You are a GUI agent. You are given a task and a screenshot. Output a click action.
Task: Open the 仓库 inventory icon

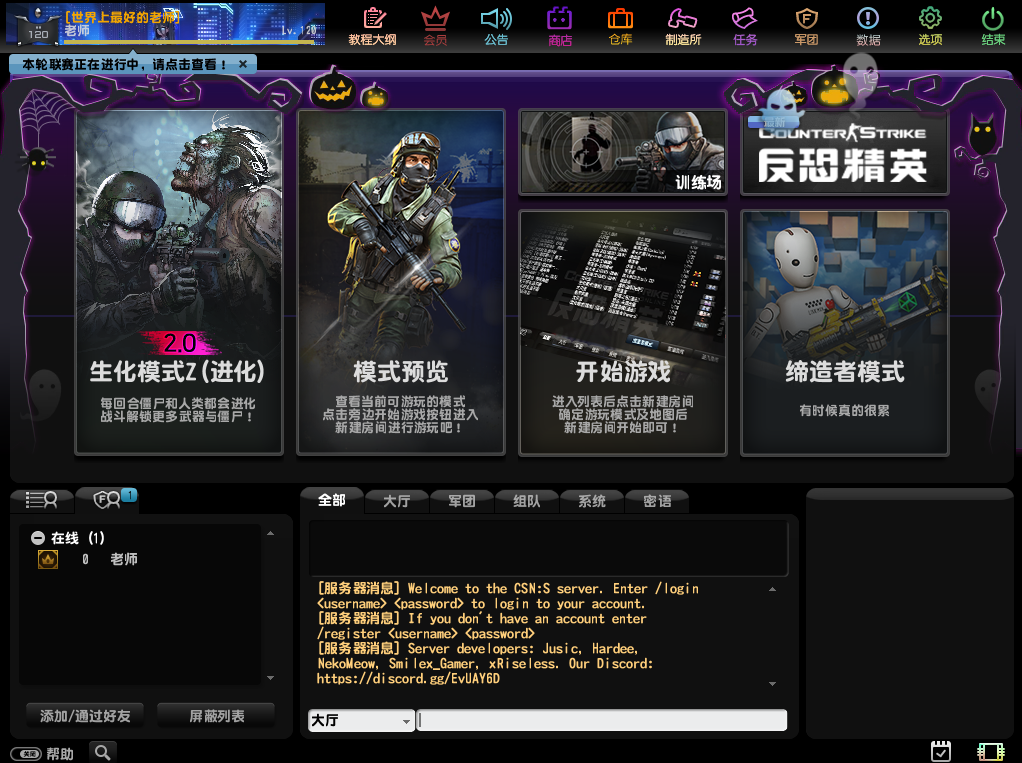(620, 26)
